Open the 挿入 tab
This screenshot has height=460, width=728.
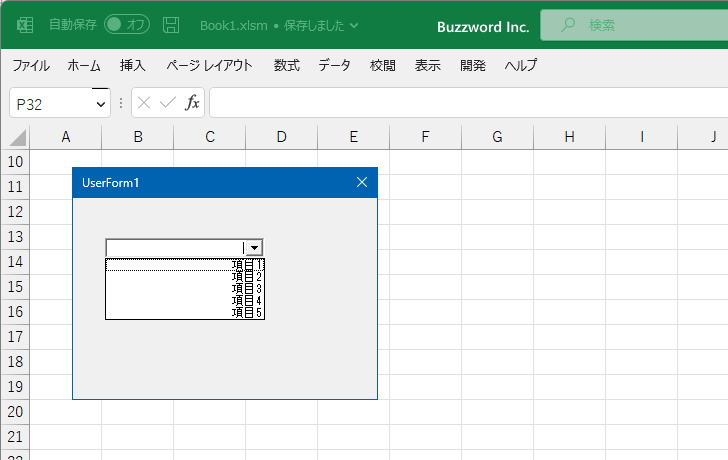coord(133,65)
